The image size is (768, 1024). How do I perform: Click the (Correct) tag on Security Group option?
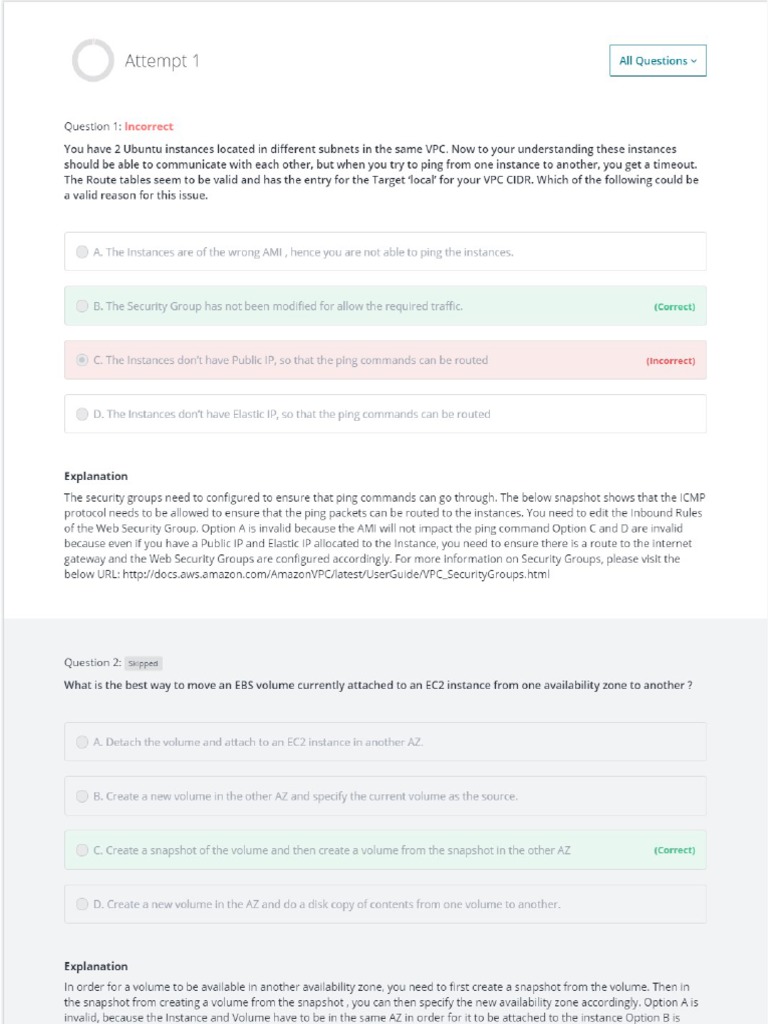(x=674, y=307)
